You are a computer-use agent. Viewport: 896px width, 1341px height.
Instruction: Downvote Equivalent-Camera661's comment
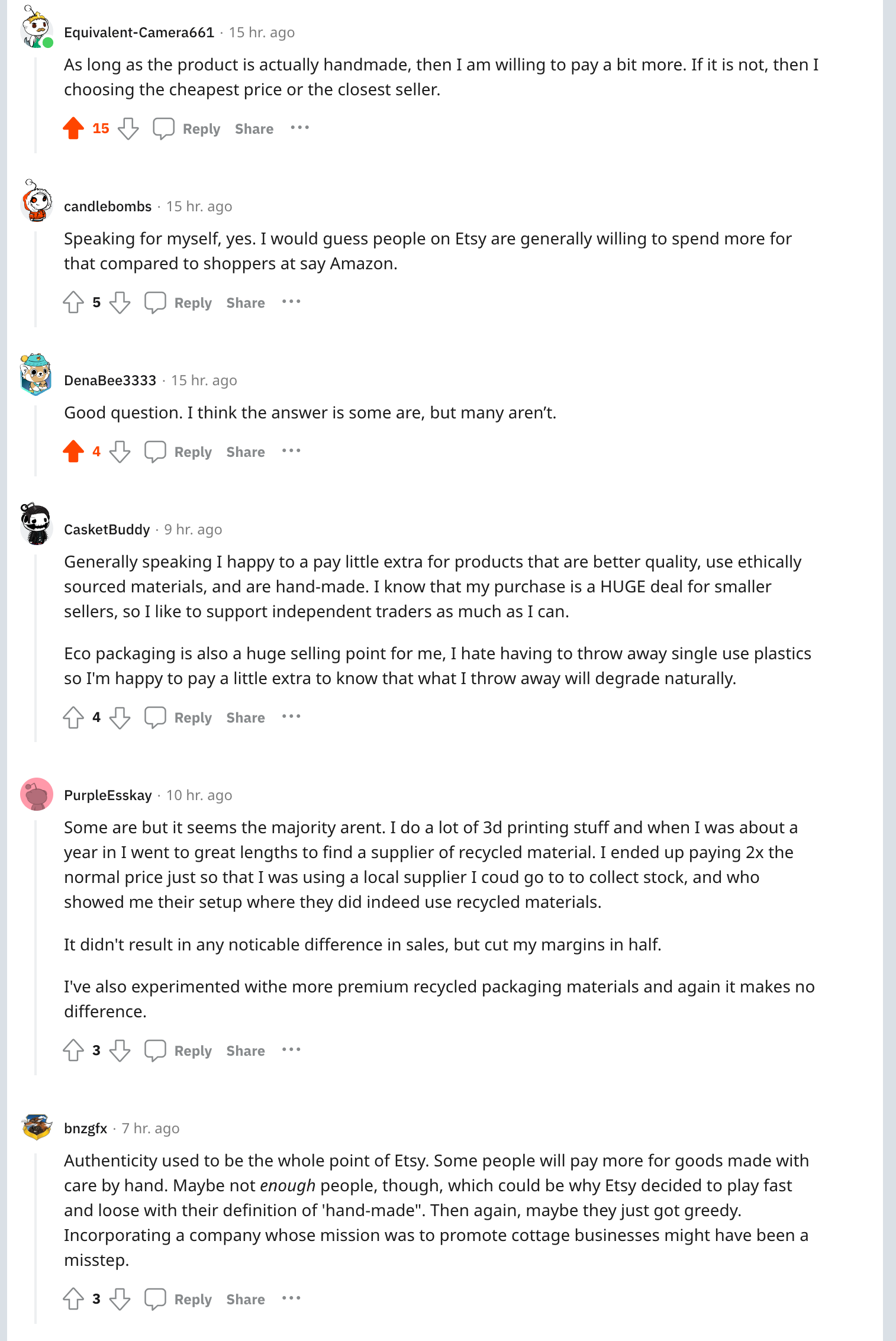click(x=128, y=128)
